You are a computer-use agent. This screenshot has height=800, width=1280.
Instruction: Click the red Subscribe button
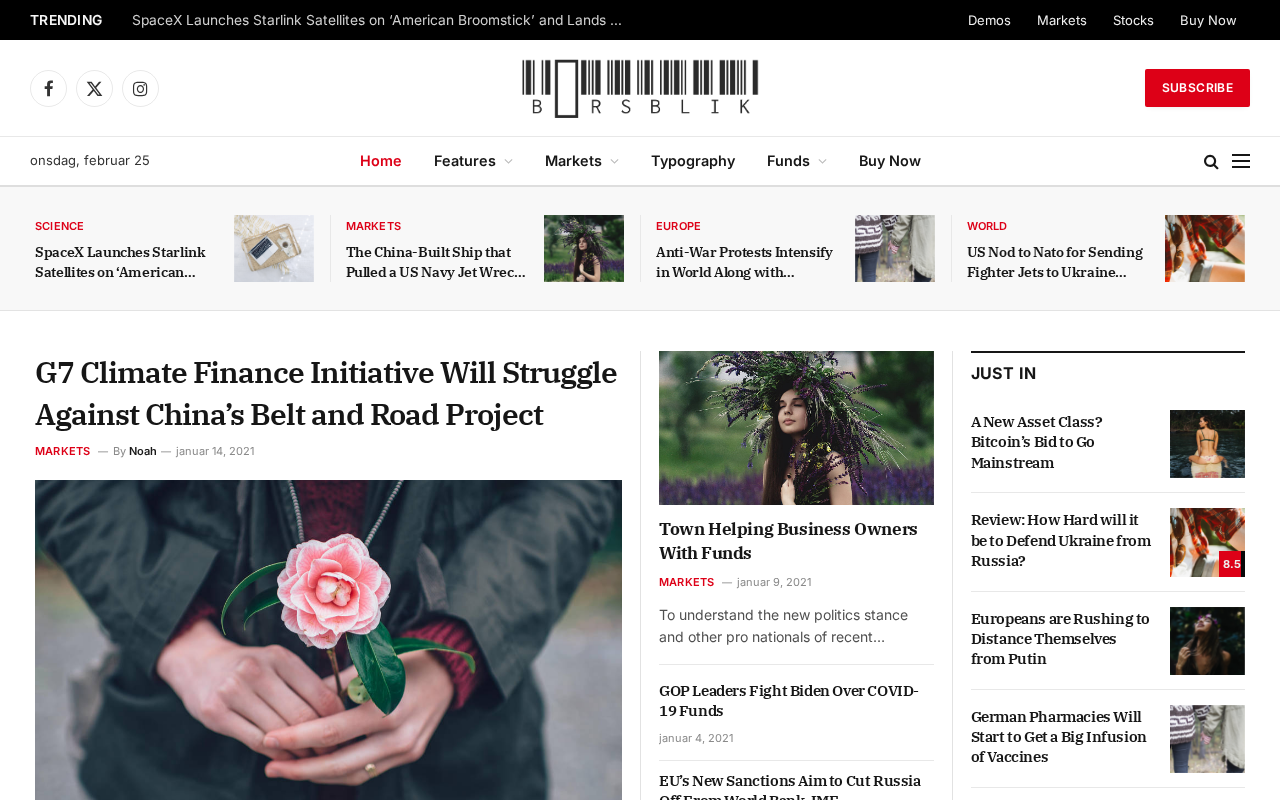click(x=1197, y=88)
